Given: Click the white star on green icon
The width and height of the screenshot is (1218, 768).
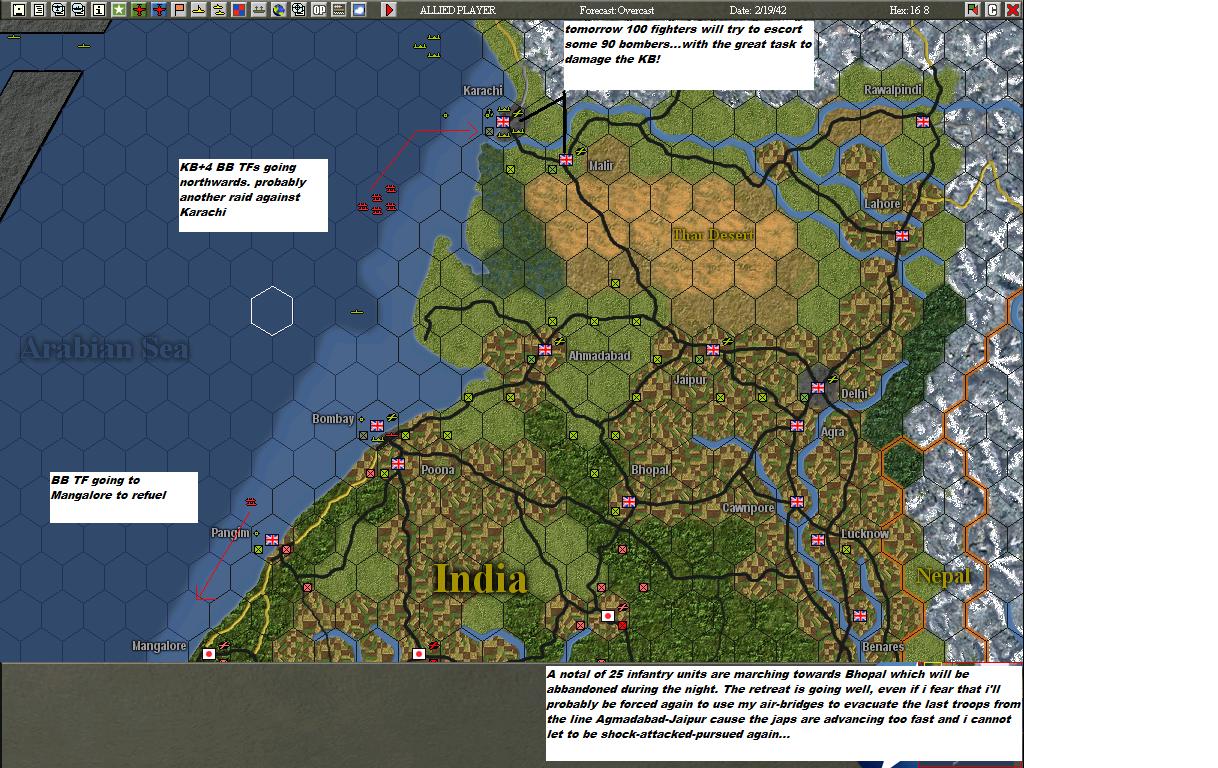Looking at the screenshot, I should click(x=119, y=10).
